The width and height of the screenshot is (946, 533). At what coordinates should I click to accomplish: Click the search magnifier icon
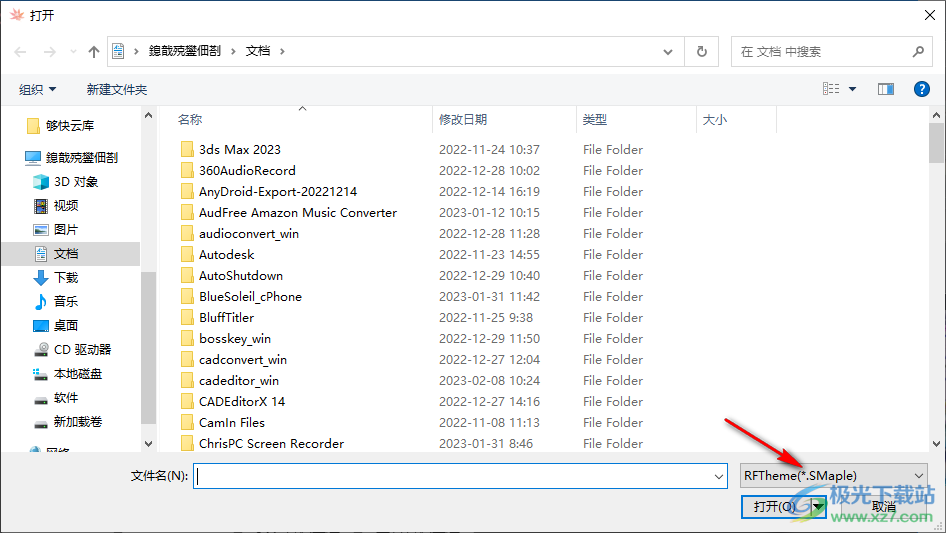(x=918, y=52)
